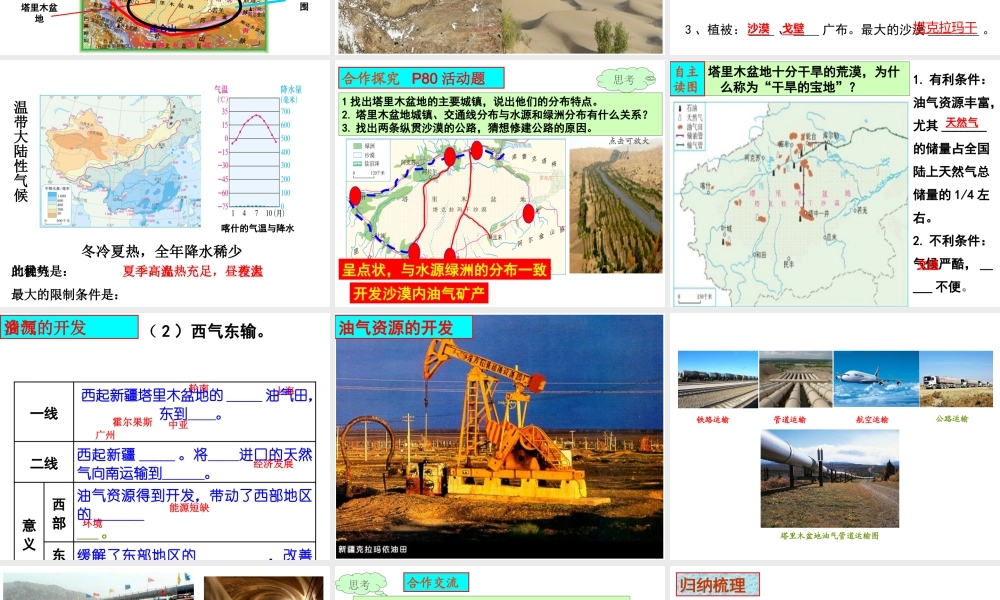This screenshot has height=600, width=1000.
Task: Open the 航空运输 airplane photo
Action: click(876, 379)
